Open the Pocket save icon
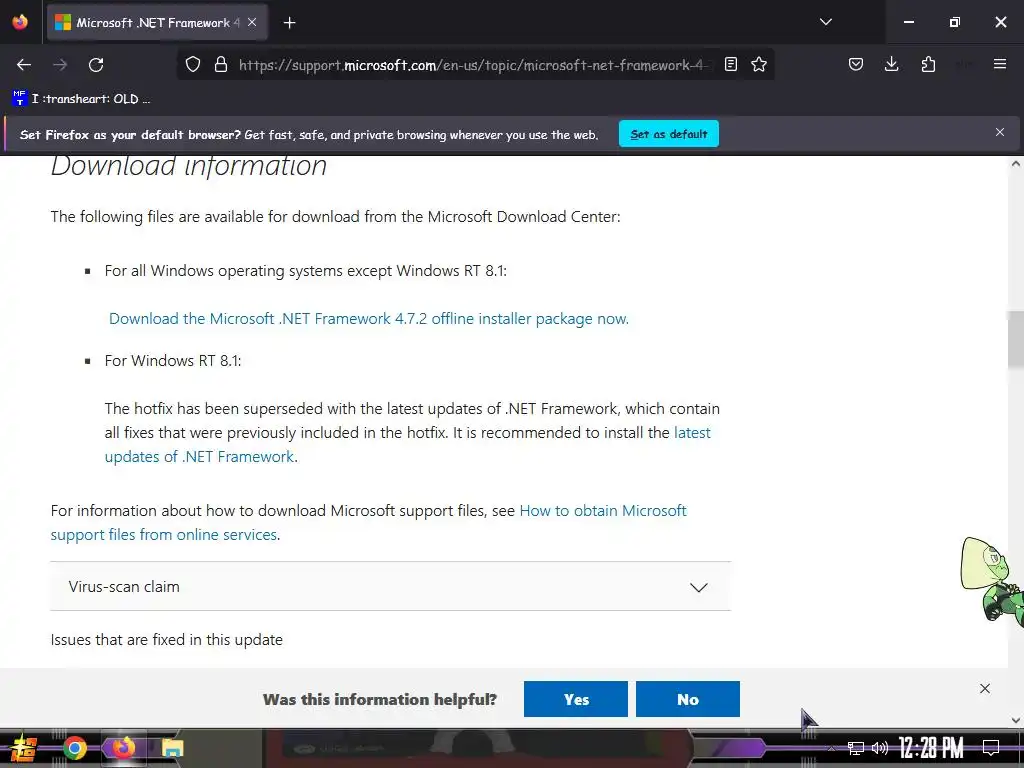Image resolution: width=1024 pixels, height=768 pixels. (x=856, y=65)
